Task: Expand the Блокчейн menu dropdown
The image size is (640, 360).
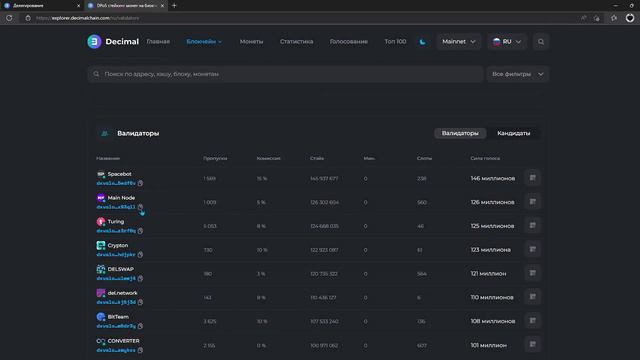Action: pyautogui.click(x=204, y=42)
